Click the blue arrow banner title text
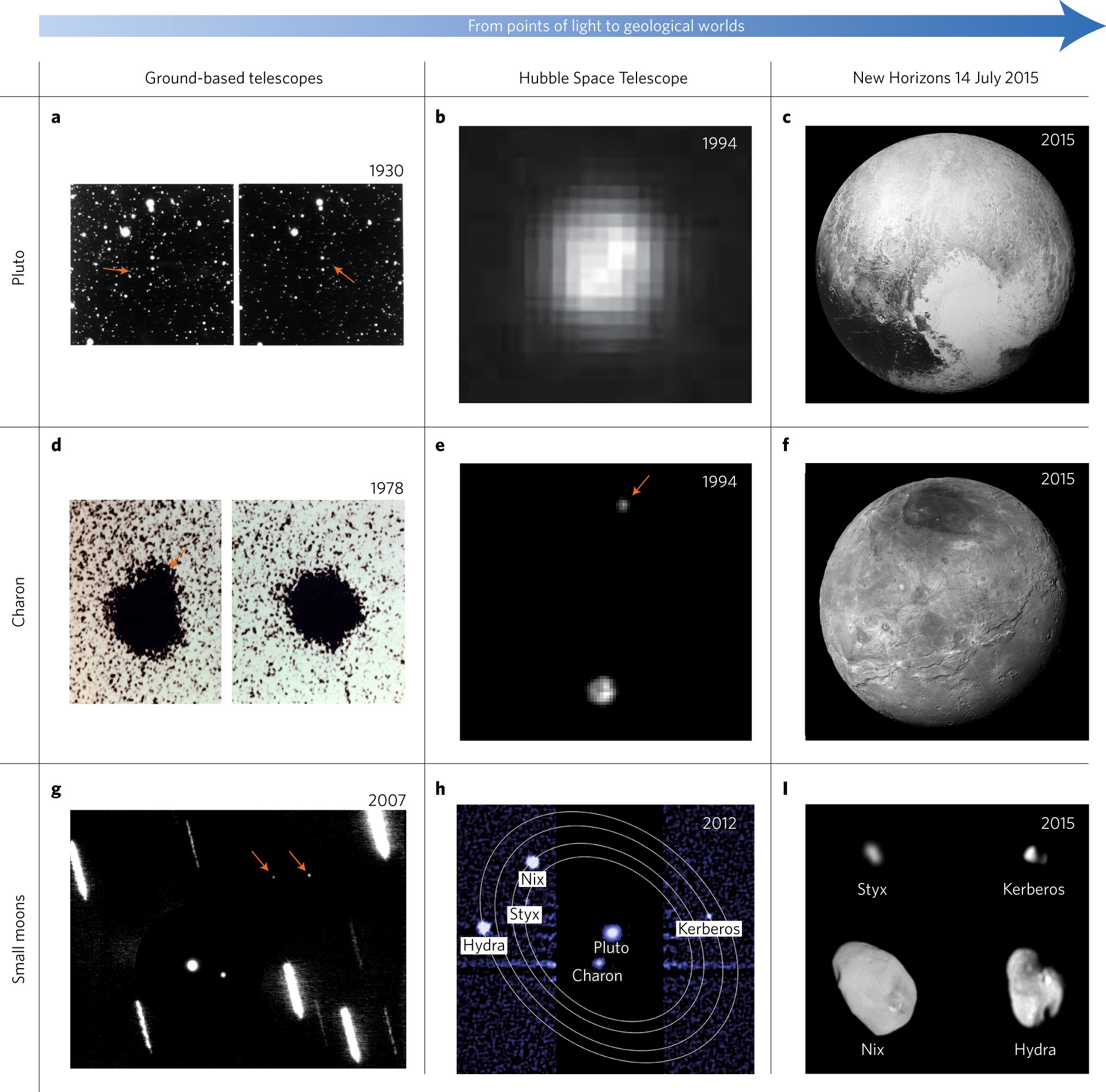This screenshot has width=1106, height=1092. coord(605,26)
